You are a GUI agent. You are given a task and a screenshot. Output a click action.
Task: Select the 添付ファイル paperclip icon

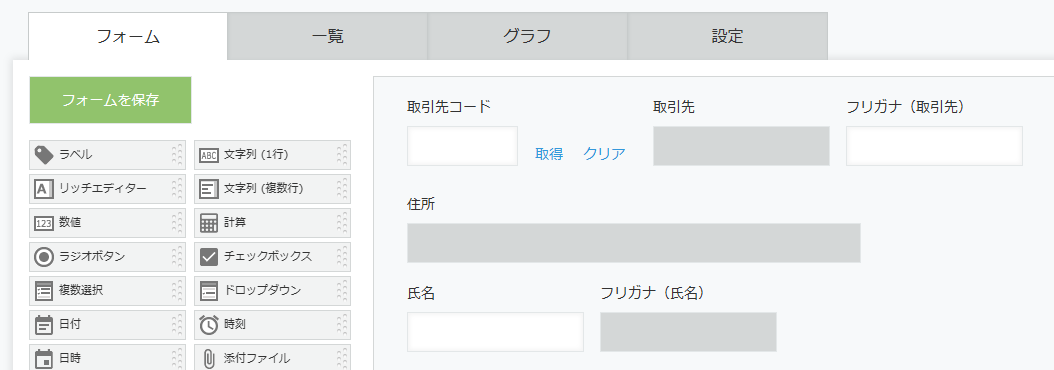tap(209, 358)
